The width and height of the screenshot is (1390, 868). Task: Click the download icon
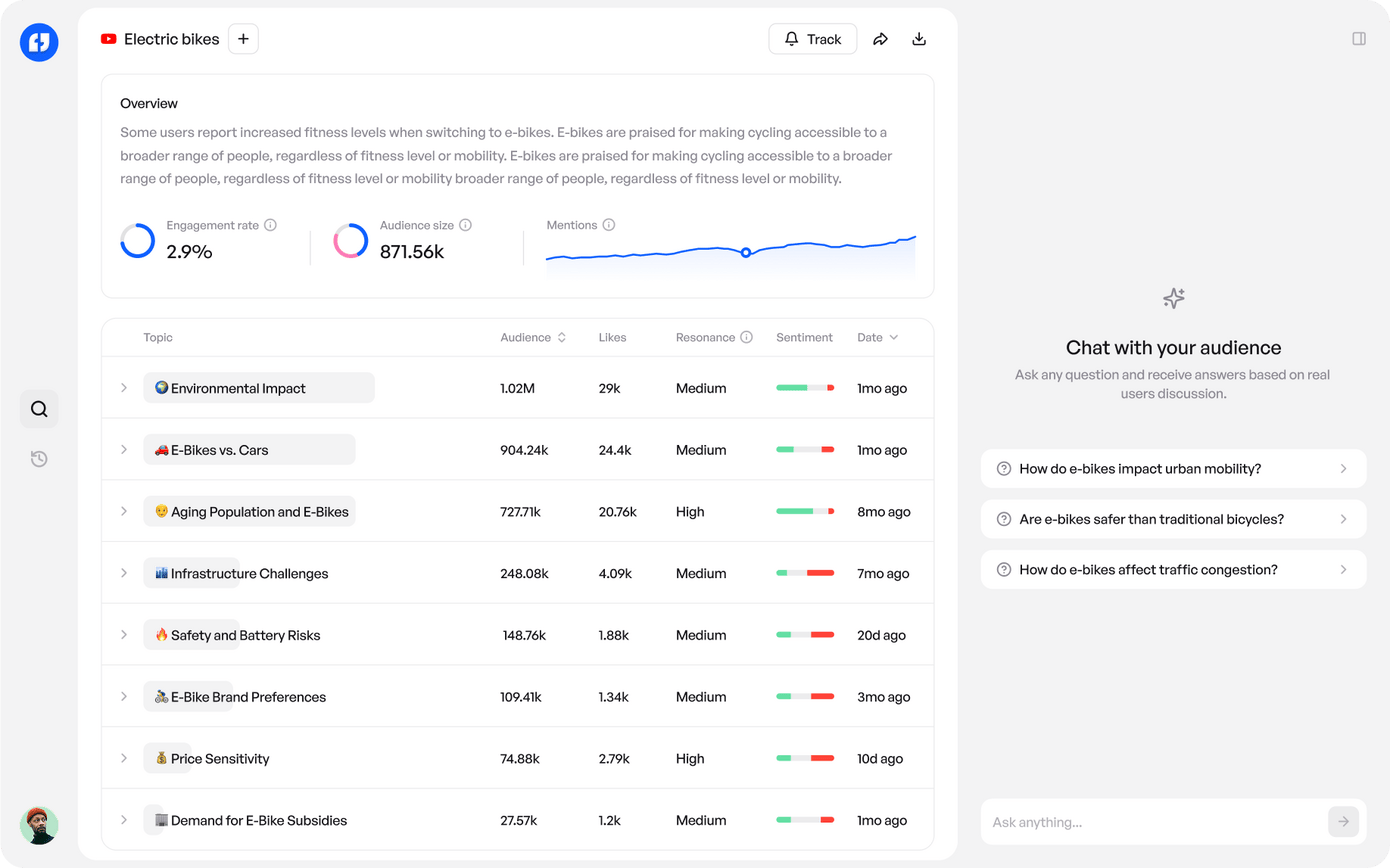click(919, 39)
